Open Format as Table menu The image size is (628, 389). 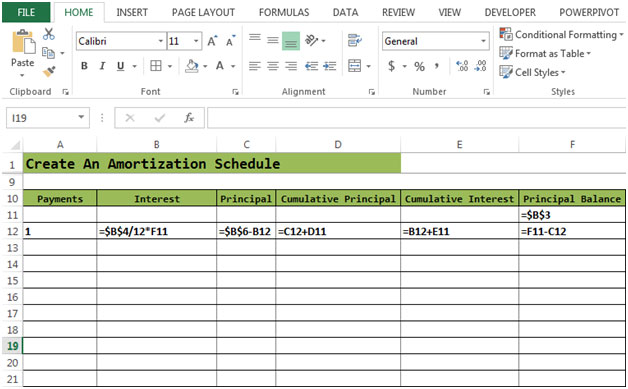coord(545,53)
